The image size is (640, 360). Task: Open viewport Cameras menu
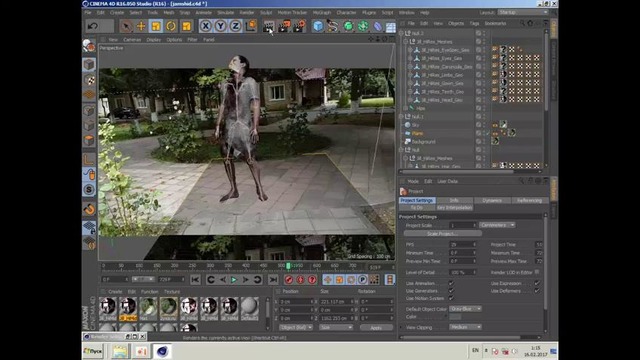click(132, 40)
